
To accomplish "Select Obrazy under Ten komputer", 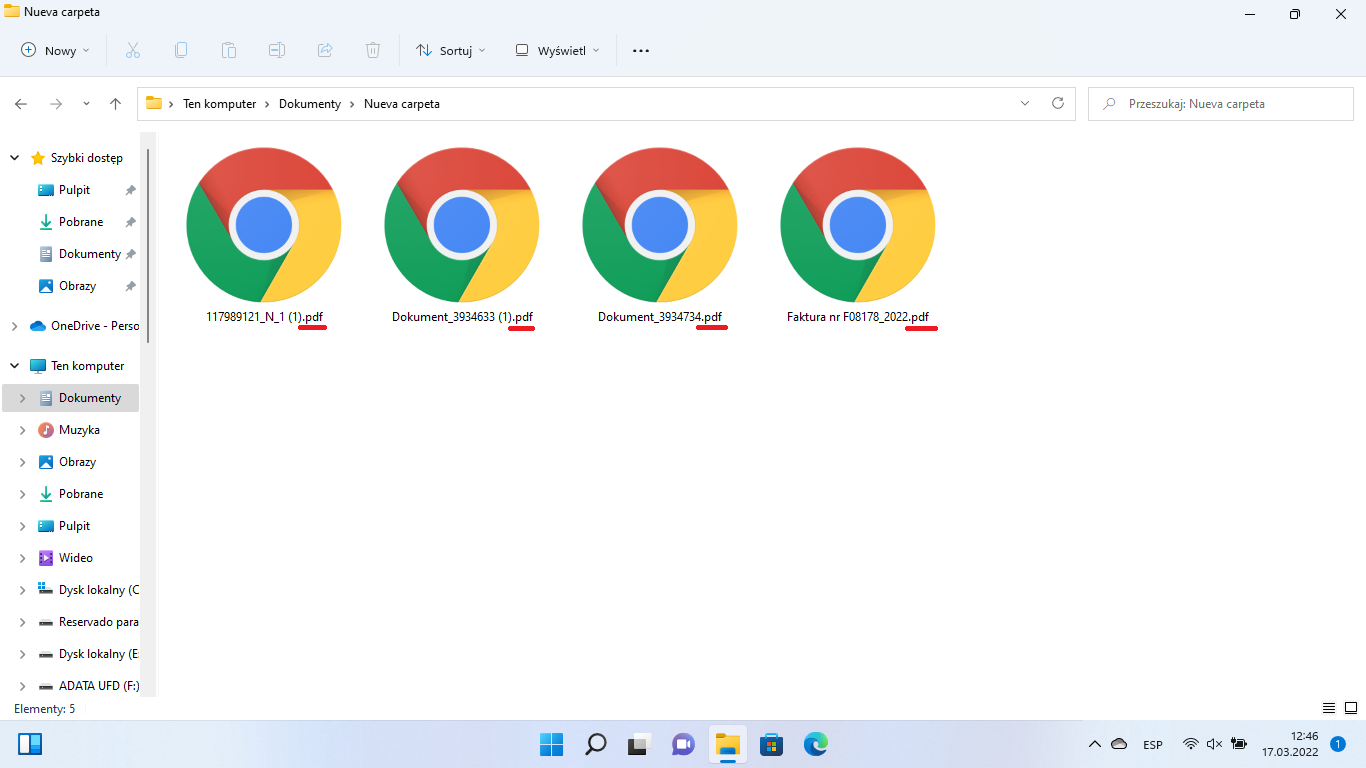I will pyautogui.click(x=77, y=462).
